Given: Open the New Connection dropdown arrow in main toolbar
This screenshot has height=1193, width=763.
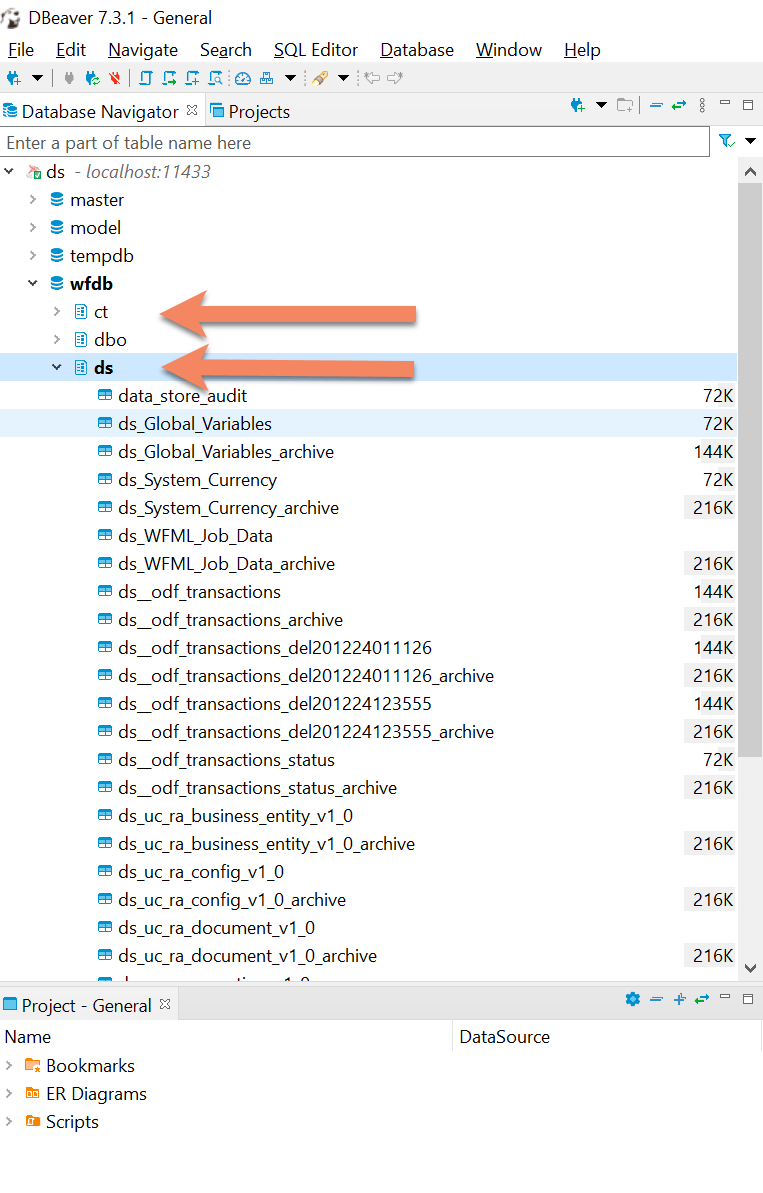Looking at the screenshot, I should (37, 78).
